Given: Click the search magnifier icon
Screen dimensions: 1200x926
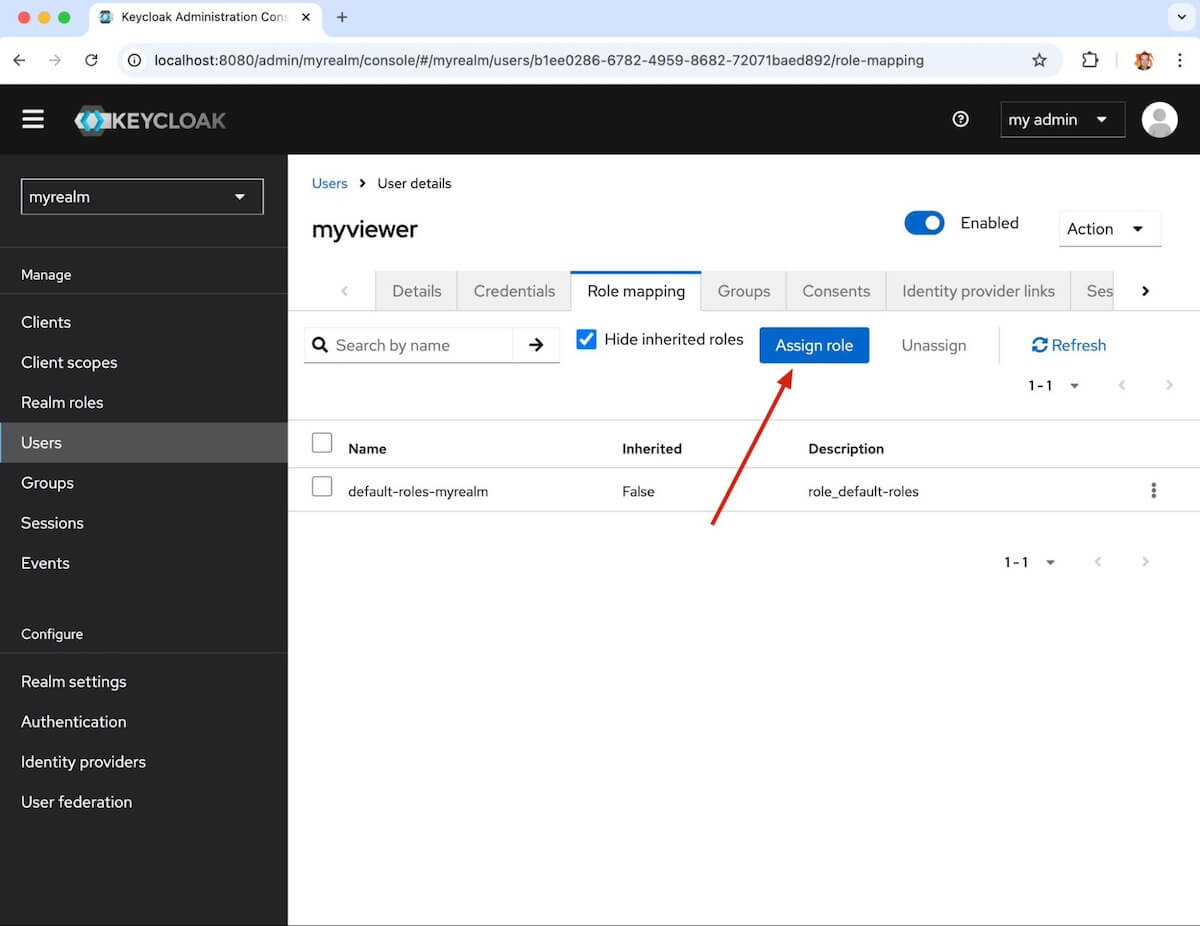Looking at the screenshot, I should click(320, 345).
